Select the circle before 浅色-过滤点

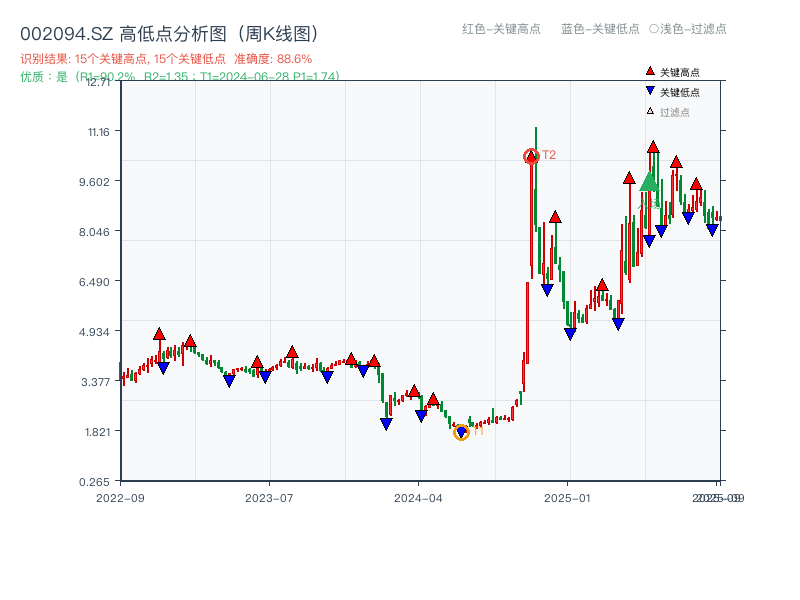[654, 29]
